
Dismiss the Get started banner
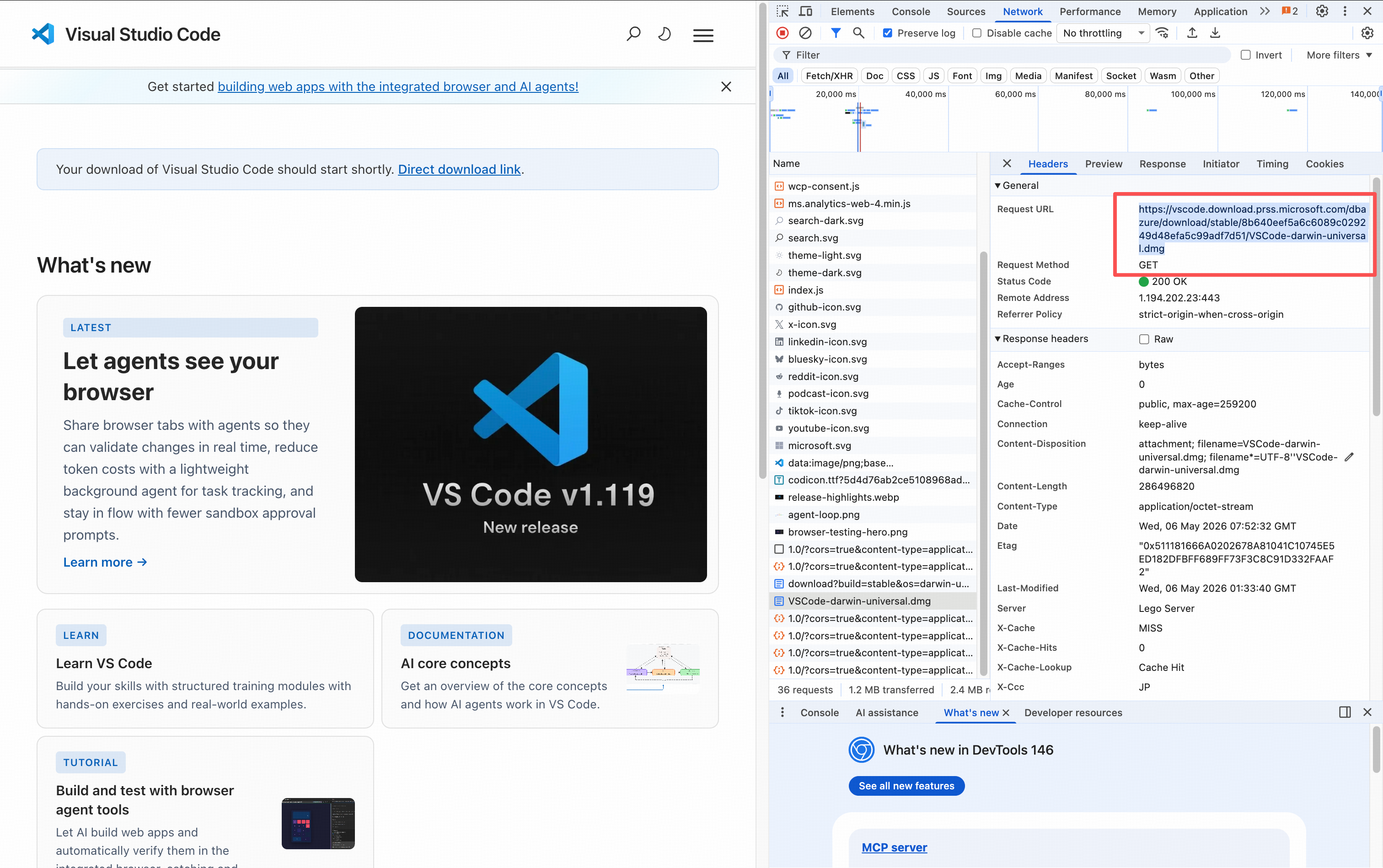point(726,87)
